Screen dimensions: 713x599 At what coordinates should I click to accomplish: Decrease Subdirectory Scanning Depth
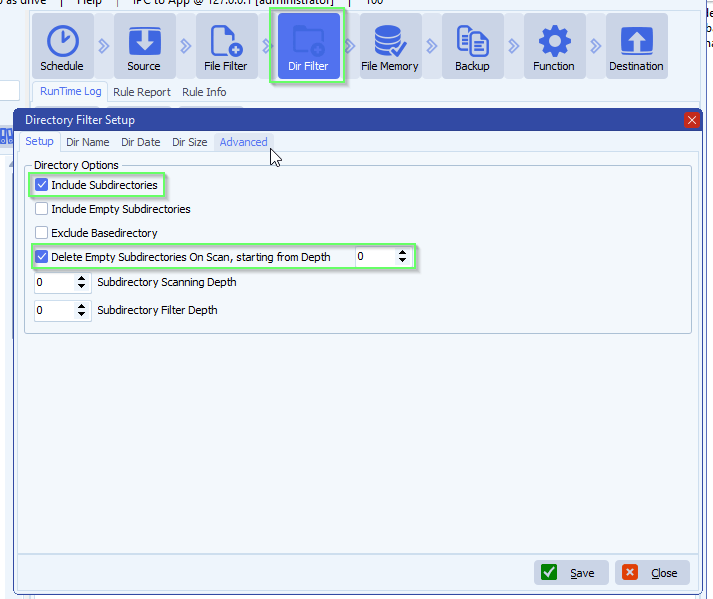pos(81,287)
